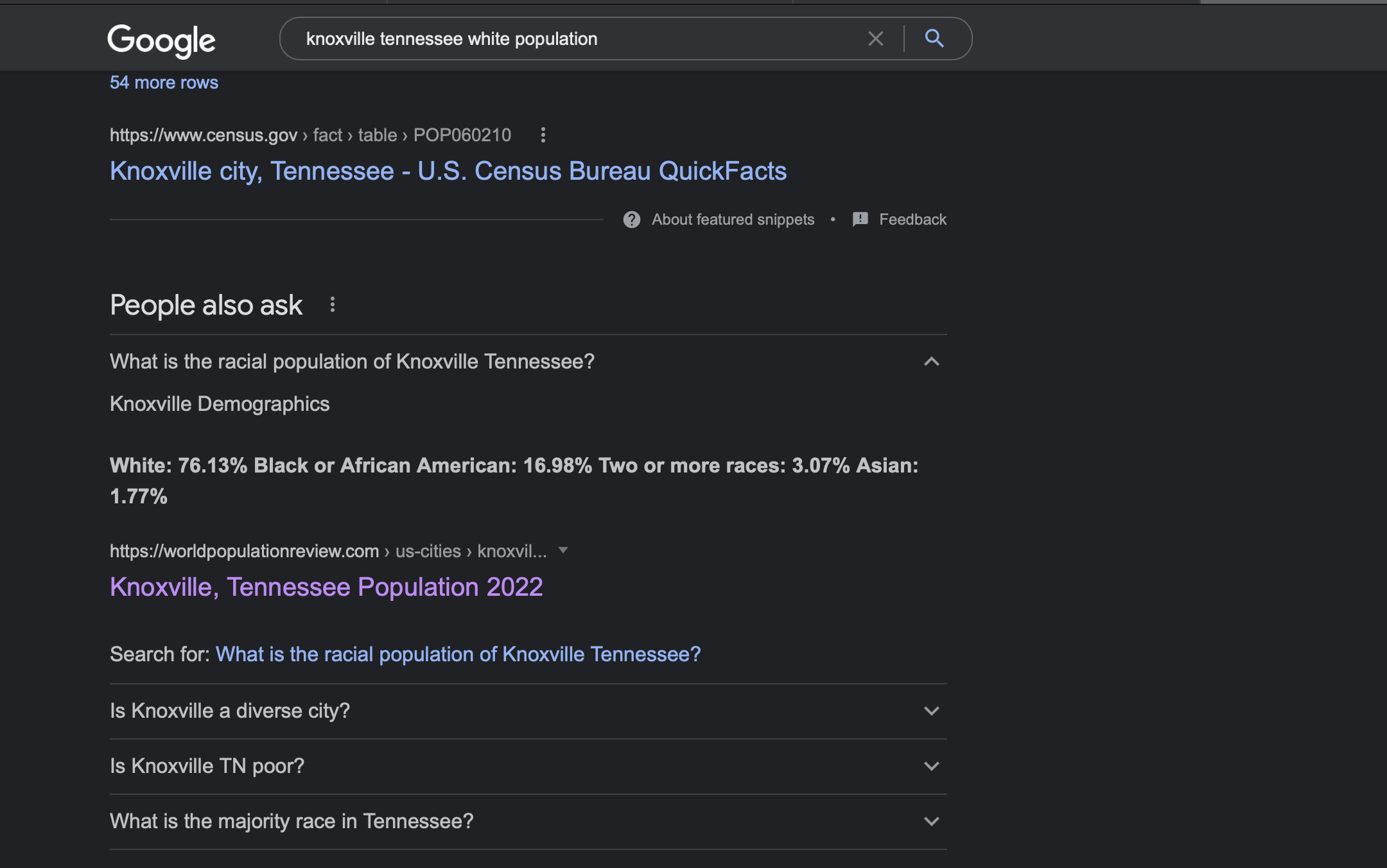The width and height of the screenshot is (1387, 868).
Task: Open Knoxville, Tennessee Population 2022 result
Action: (326, 587)
